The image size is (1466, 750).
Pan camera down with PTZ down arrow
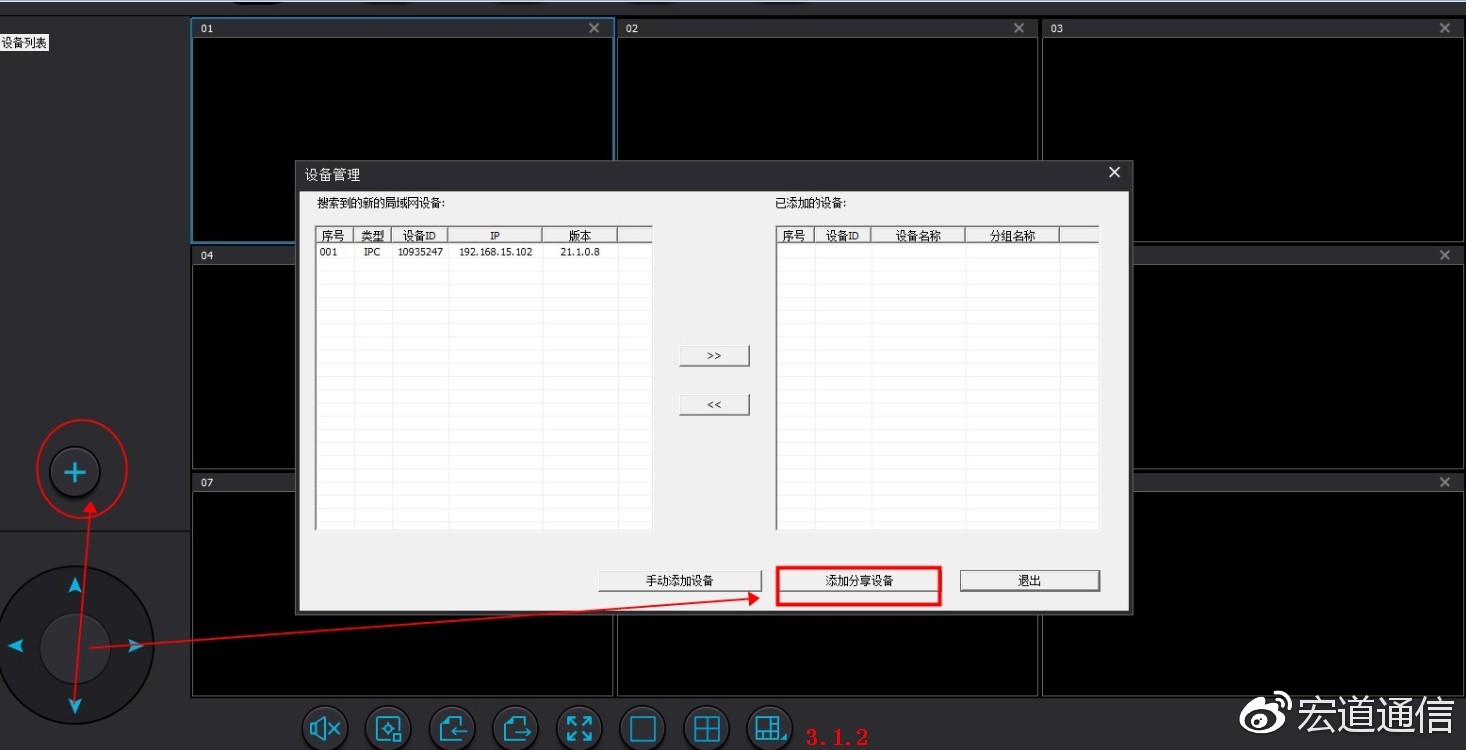pos(75,707)
